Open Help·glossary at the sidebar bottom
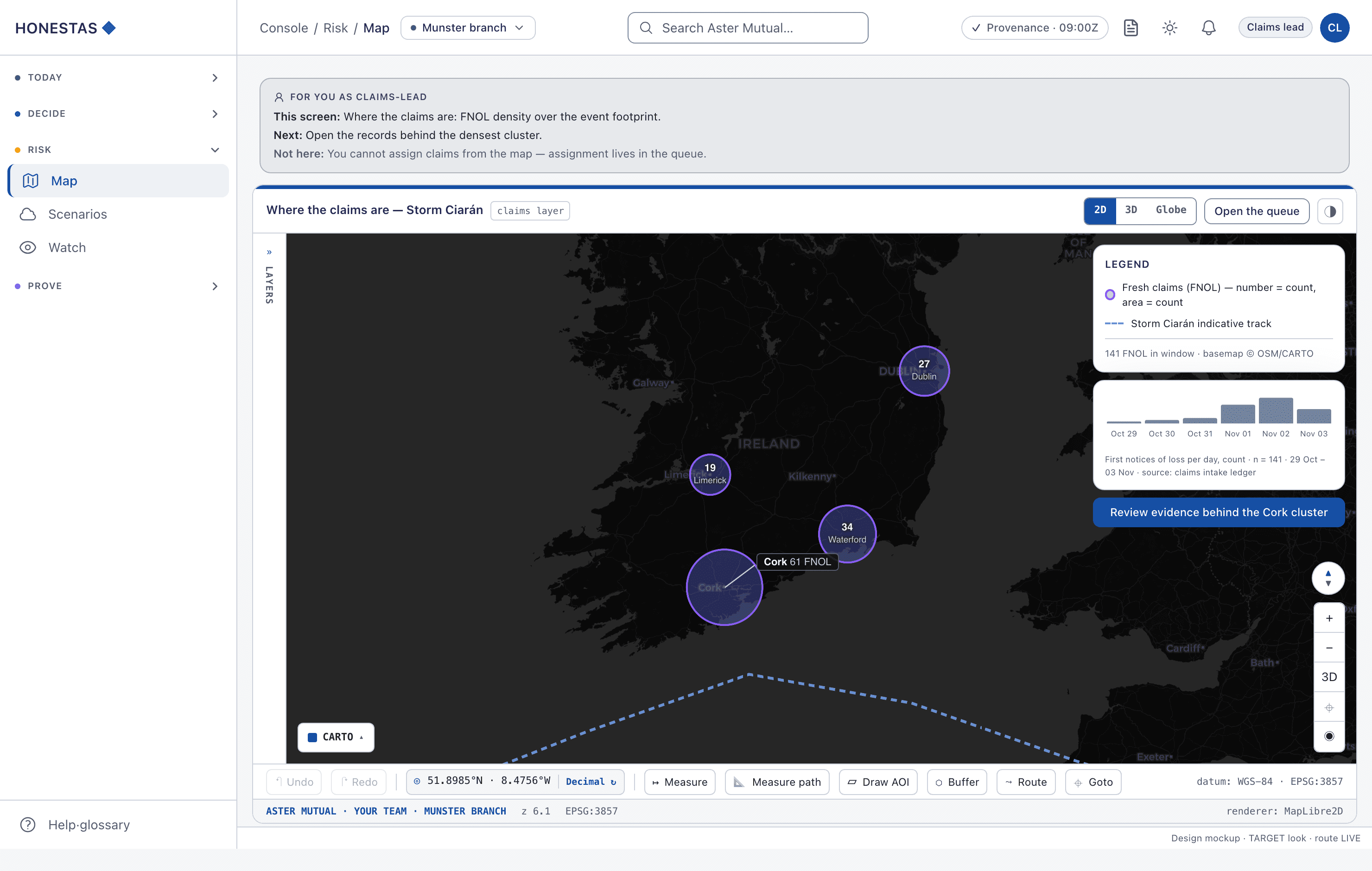 (119, 824)
